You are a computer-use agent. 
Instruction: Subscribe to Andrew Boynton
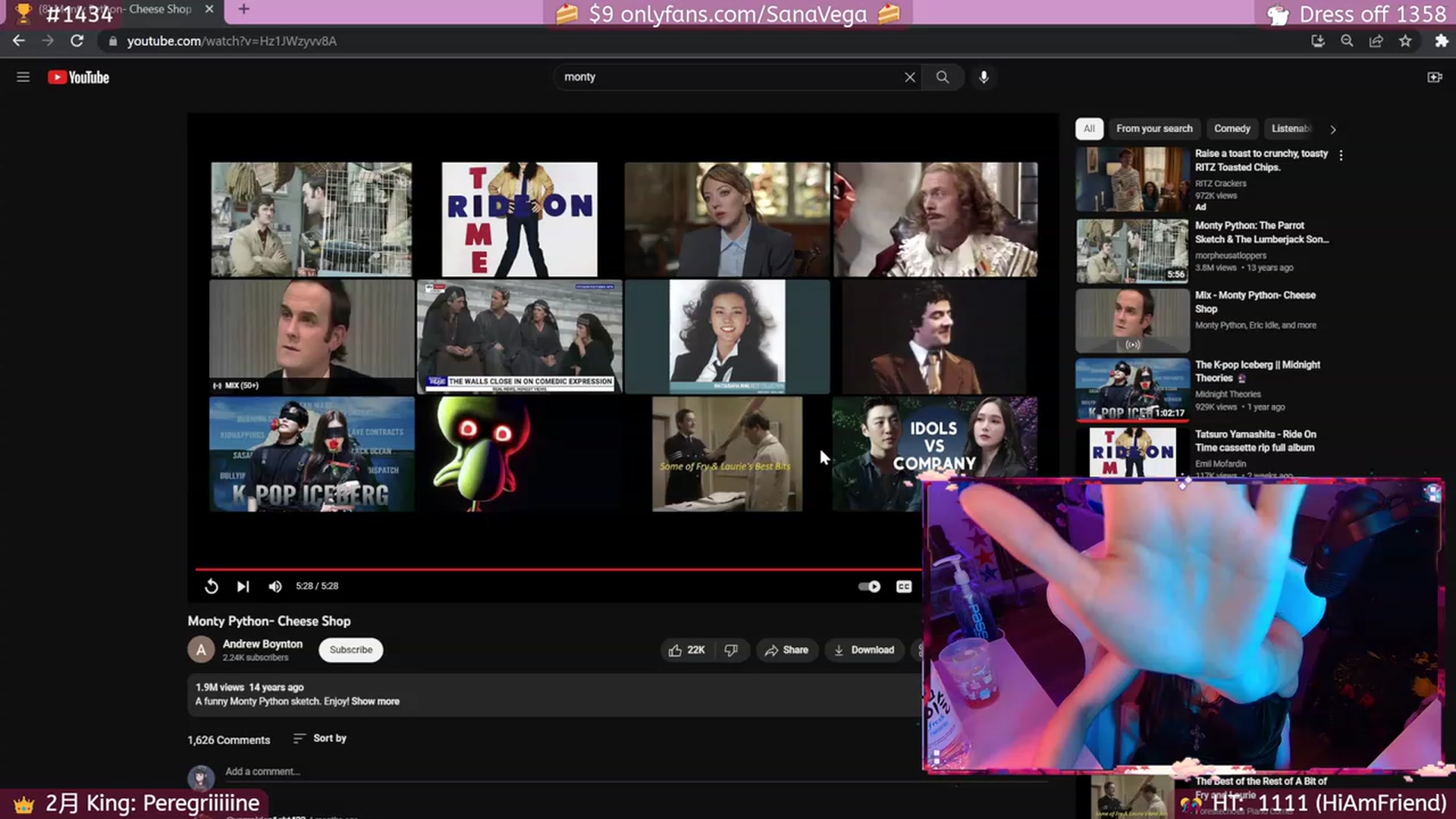coord(351,650)
